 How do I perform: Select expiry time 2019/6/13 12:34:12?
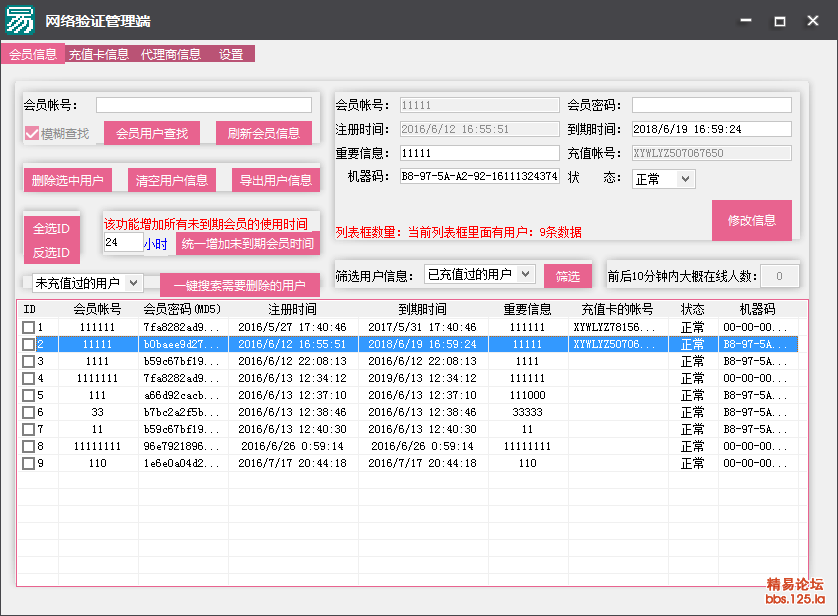422,378
